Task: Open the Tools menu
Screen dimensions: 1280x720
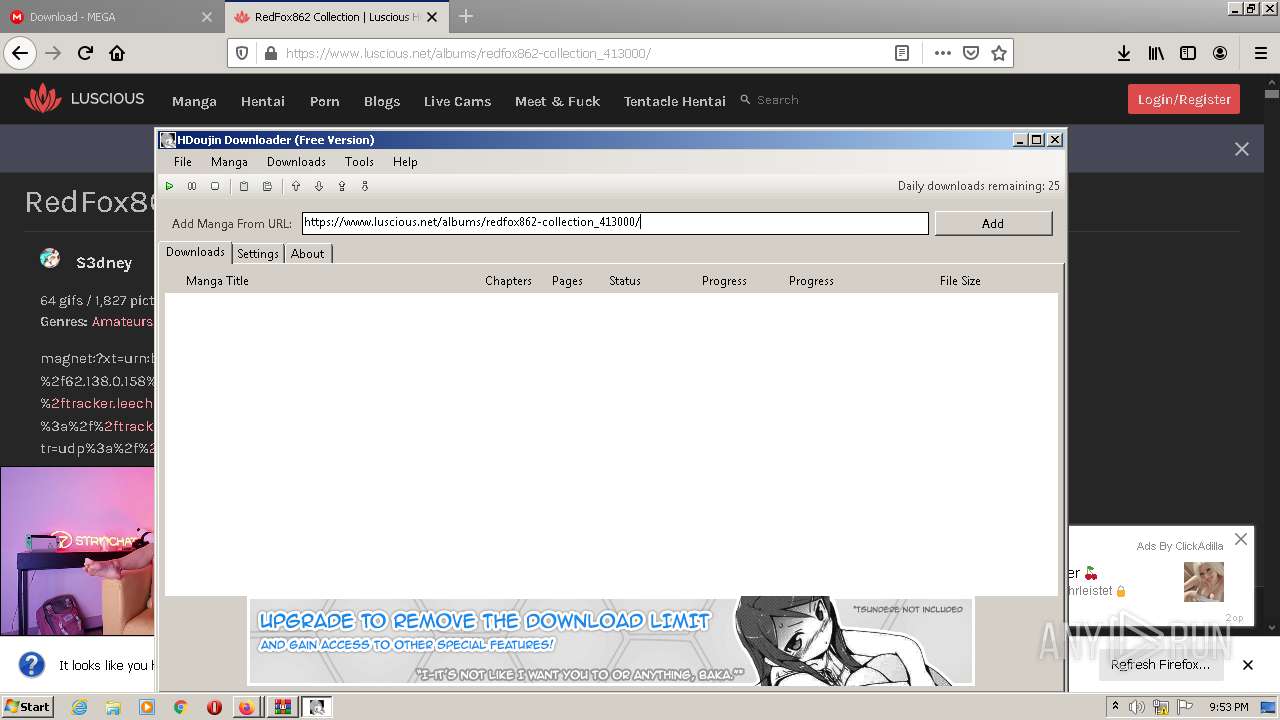Action: point(359,162)
